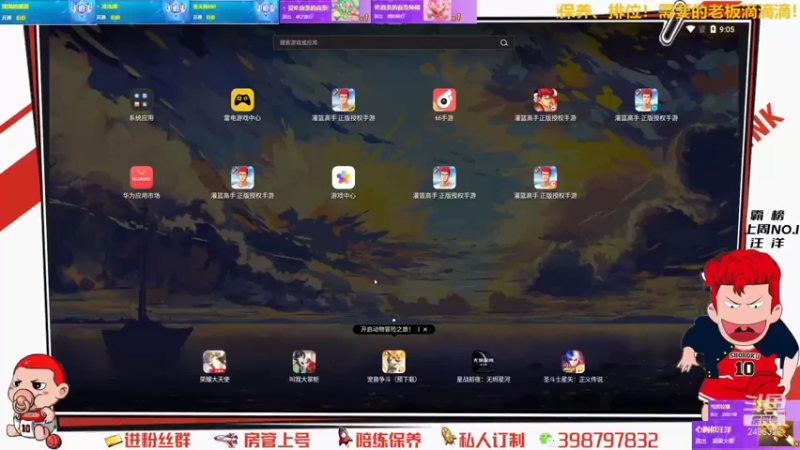Open 星战前夜：无烬星河 app
The width and height of the screenshot is (800, 450).
coord(483,362)
